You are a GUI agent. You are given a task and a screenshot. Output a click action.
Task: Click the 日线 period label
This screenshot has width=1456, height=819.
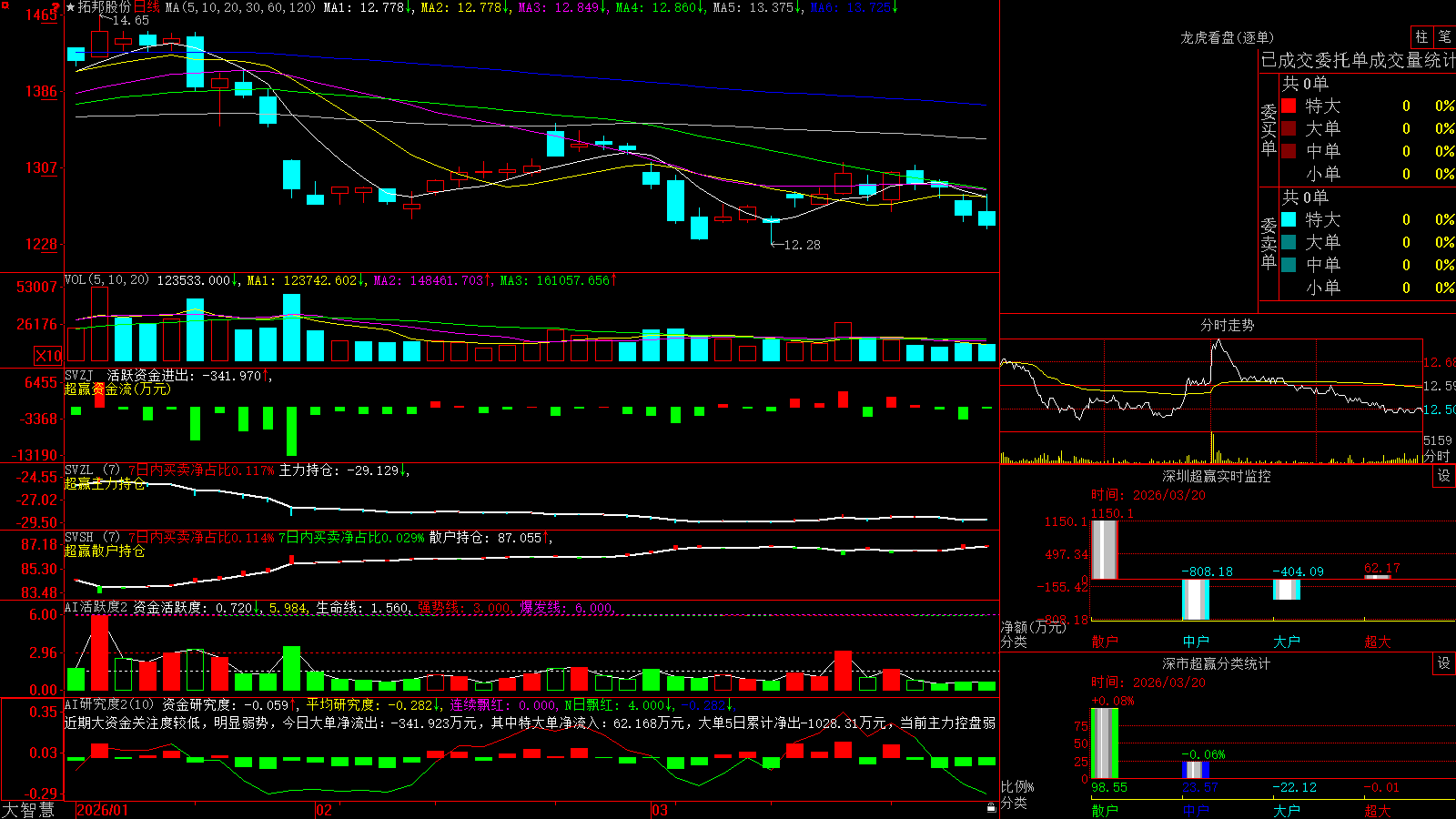(x=147, y=7)
